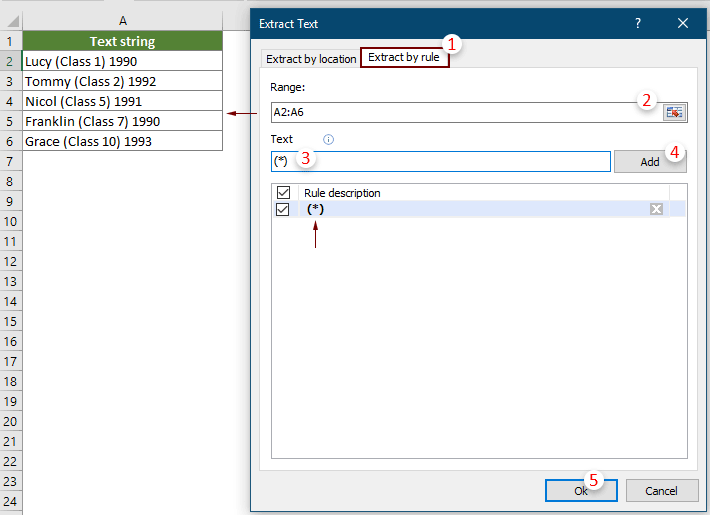The width and height of the screenshot is (710, 515).
Task: Switch to Extract by location tab
Action: pyautogui.click(x=311, y=59)
